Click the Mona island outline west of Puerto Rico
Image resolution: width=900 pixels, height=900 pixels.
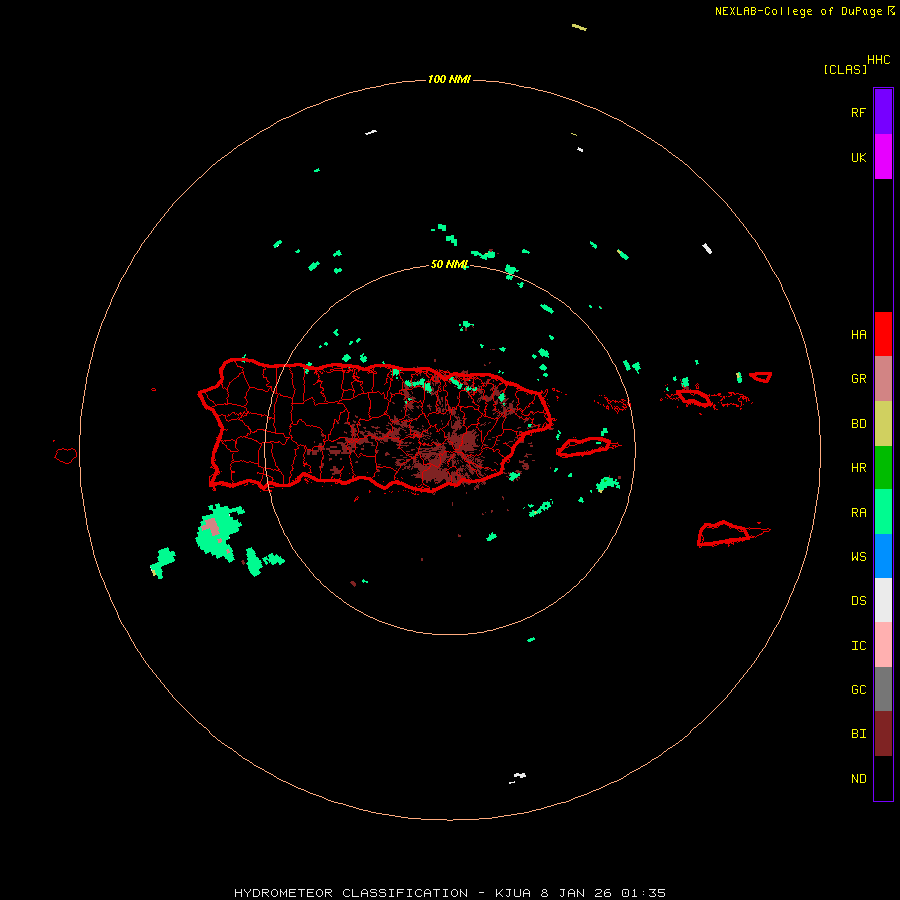coord(65,456)
